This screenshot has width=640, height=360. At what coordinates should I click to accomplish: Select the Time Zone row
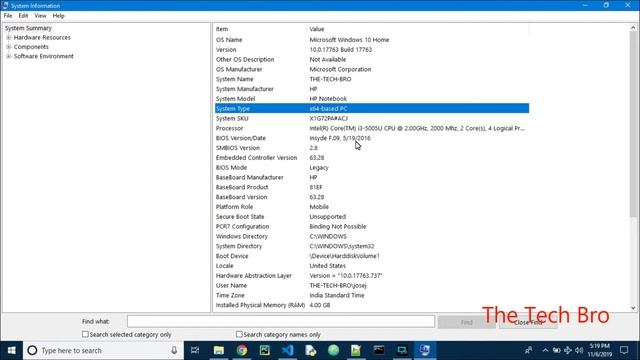tap(372, 295)
